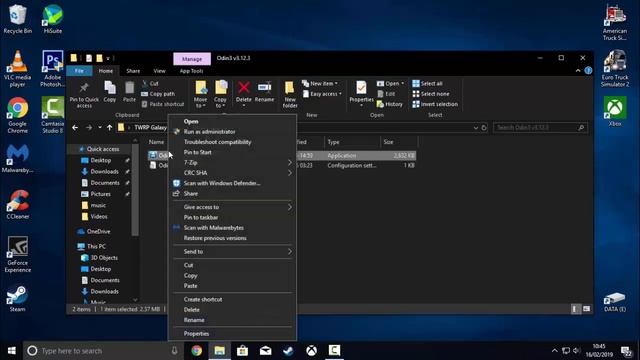The height and width of the screenshot is (360, 640).
Task: Open the address bar history dropdown arrow
Action: tap(476, 128)
